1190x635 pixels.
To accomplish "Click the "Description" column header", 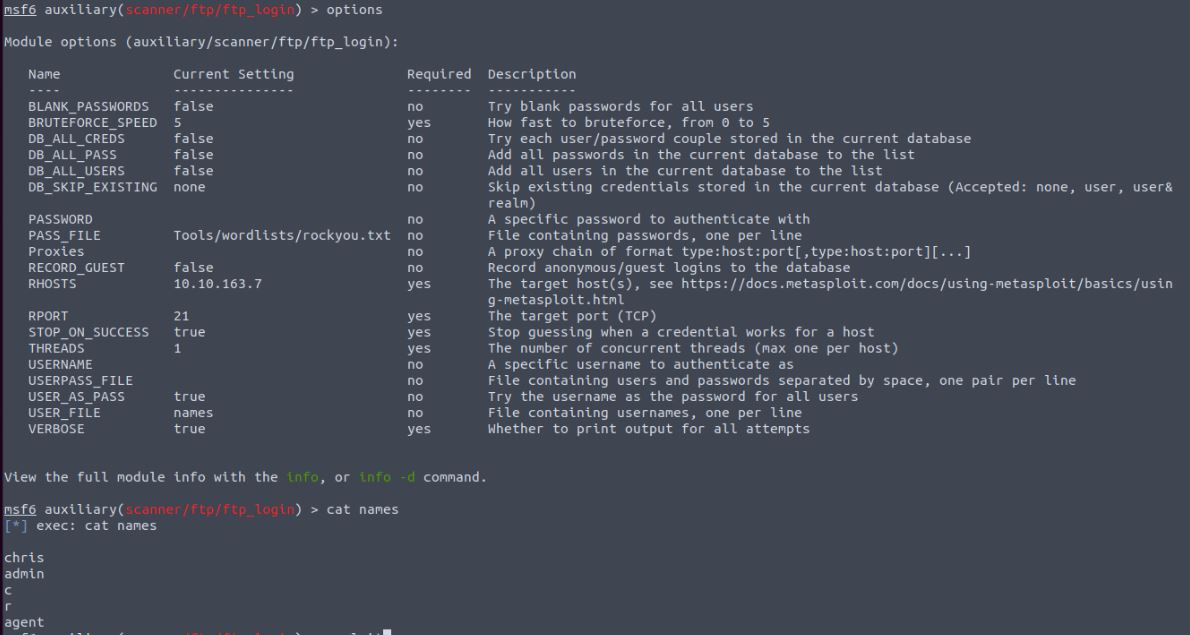I will (x=531, y=74).
